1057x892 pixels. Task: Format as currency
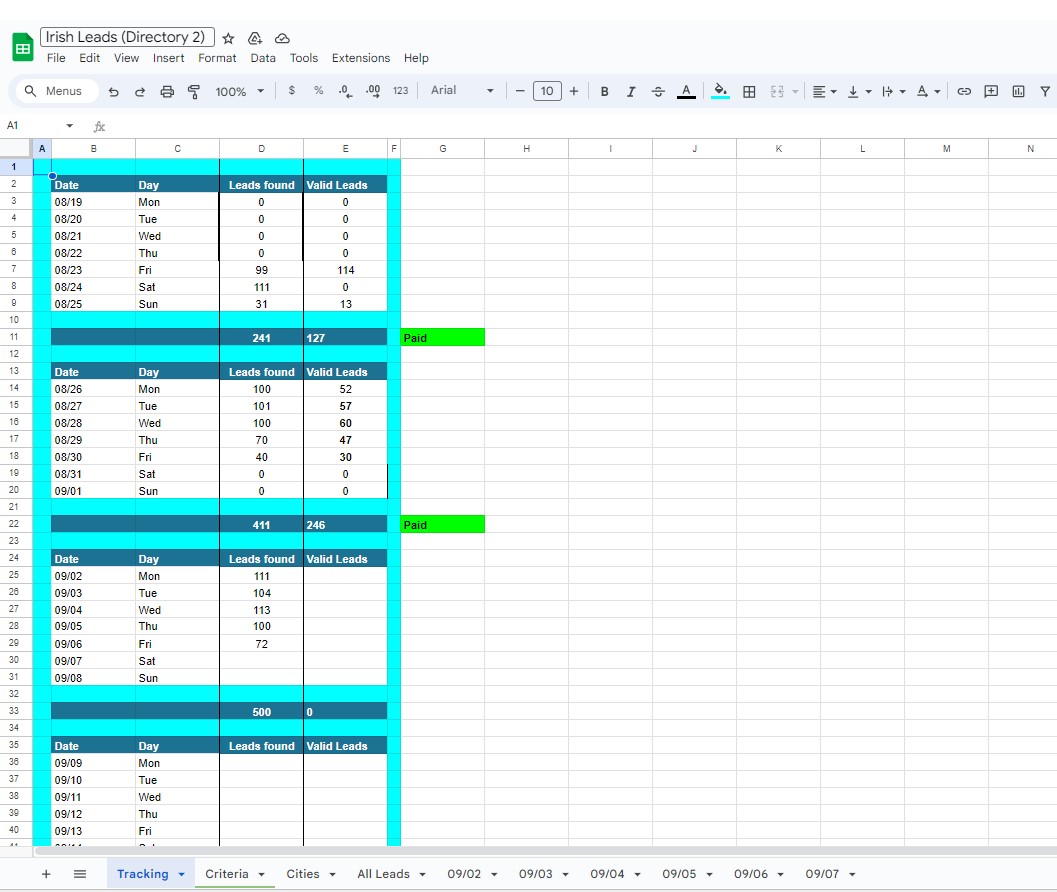[x=291, y=91]
